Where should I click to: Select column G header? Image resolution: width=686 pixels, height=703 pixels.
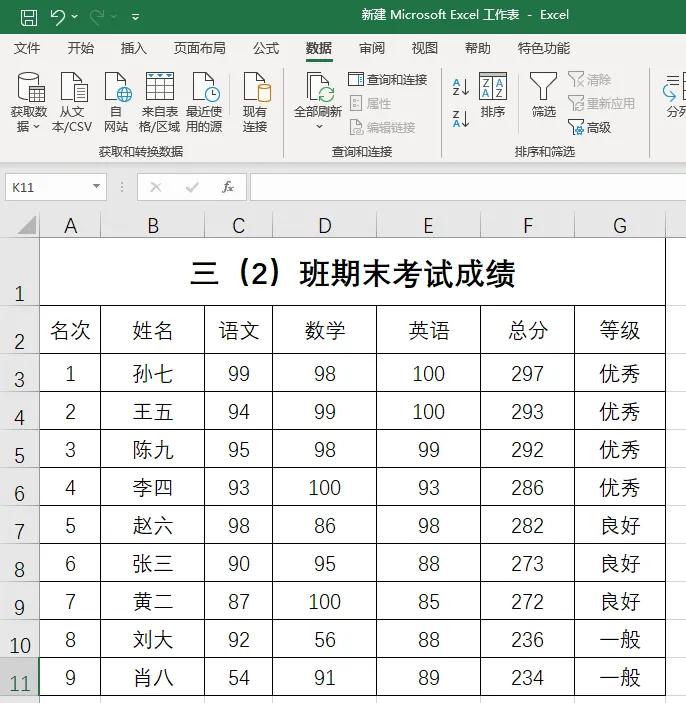pyautogui.click(x=620, y=226)
